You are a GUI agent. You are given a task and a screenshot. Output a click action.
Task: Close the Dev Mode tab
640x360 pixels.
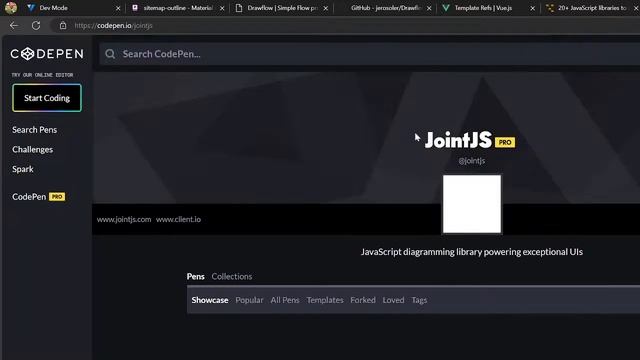(x=118, y=8)
